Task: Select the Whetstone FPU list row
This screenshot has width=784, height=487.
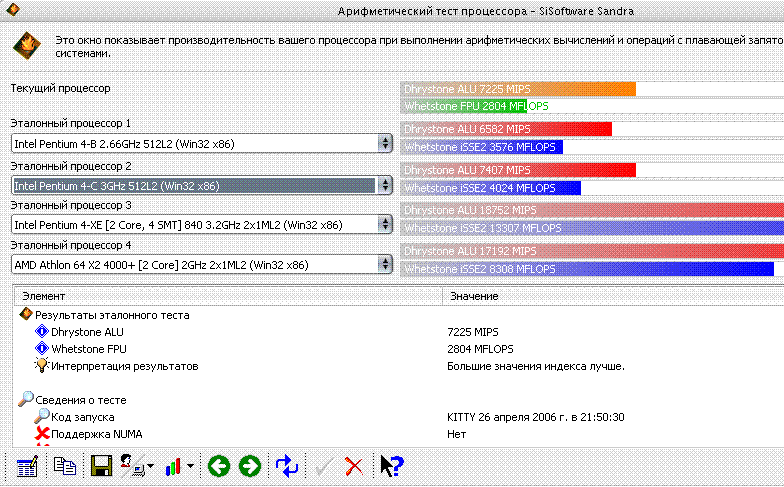Action: click(x=399, y=349)
